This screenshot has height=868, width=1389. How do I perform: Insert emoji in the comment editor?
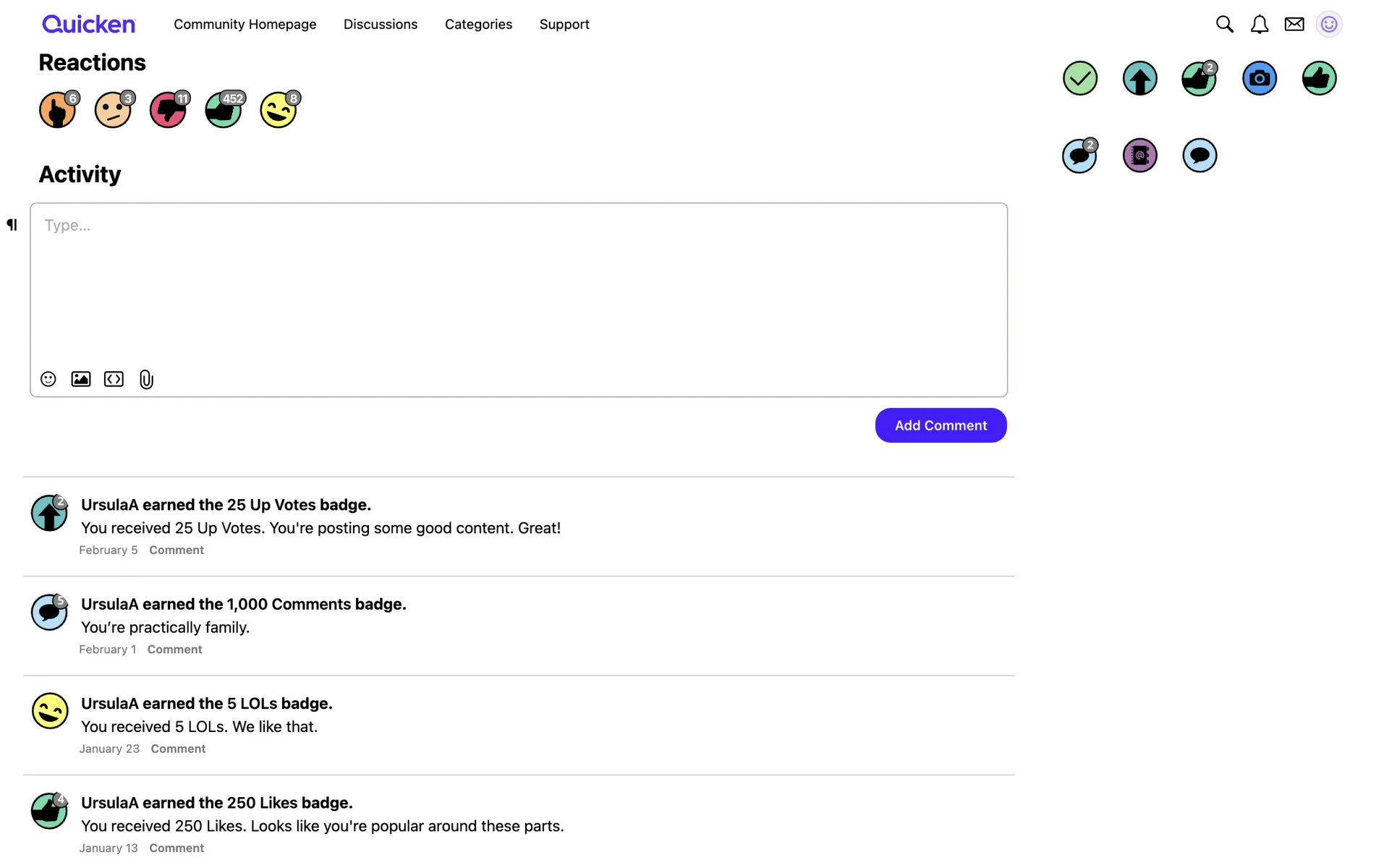pyautogui.click(x=48, y=379)
